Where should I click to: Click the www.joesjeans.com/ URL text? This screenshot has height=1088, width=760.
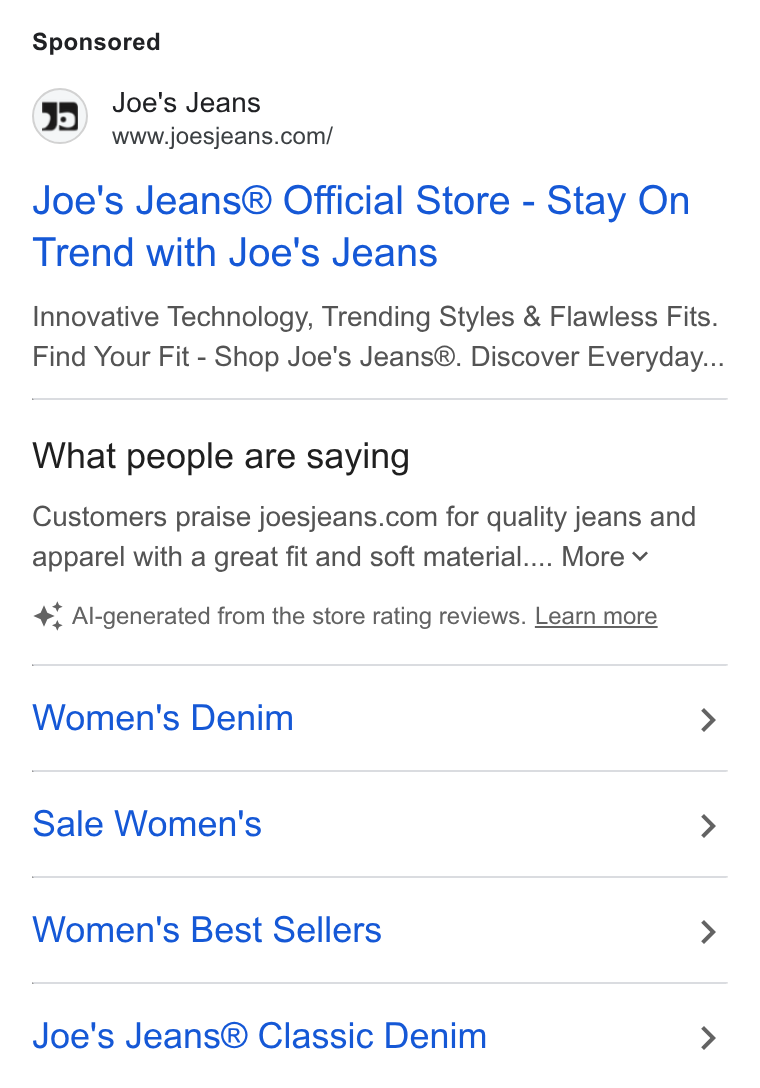click(222, 136)
